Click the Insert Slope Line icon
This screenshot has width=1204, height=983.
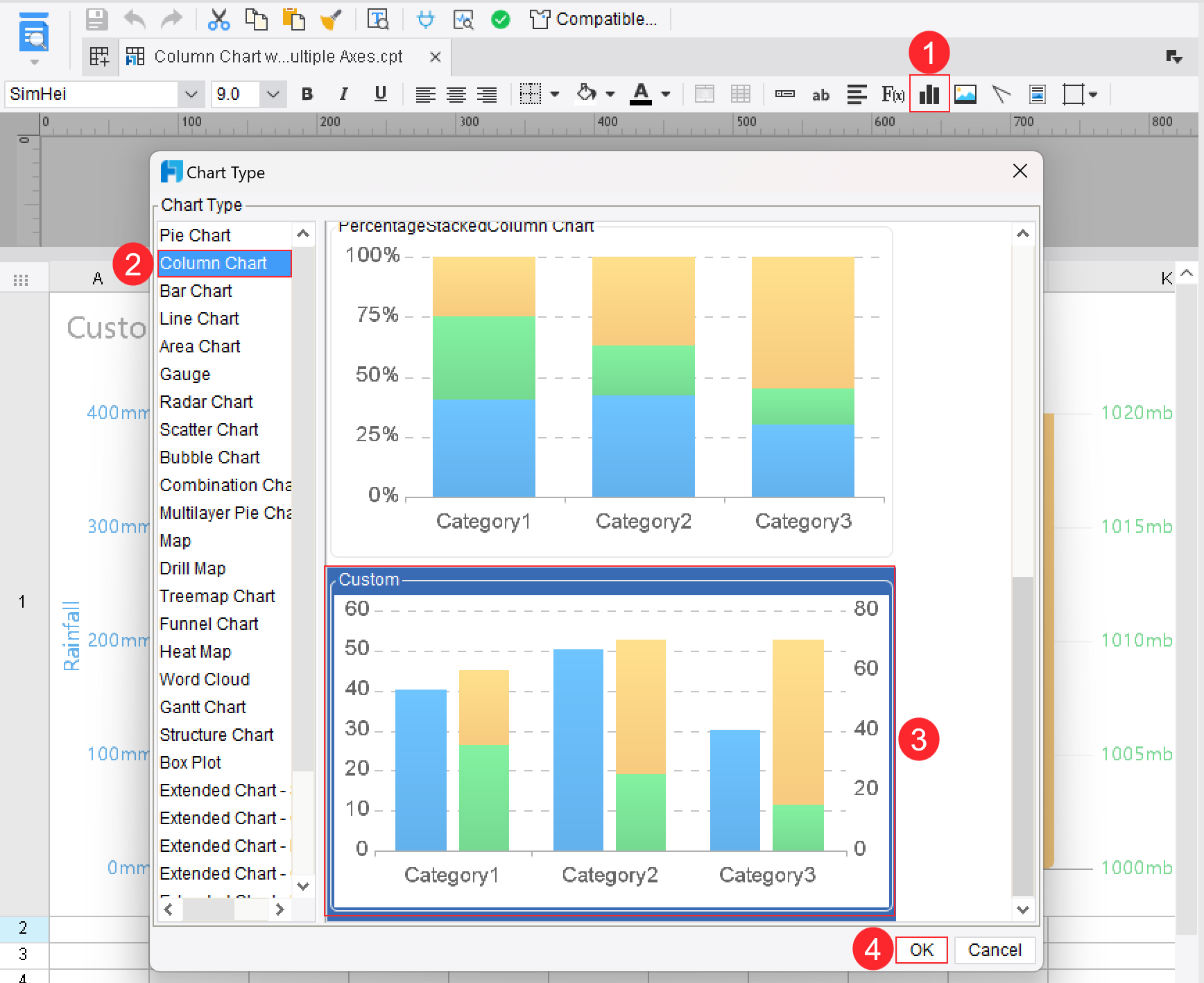click(x=1001, y=94)
